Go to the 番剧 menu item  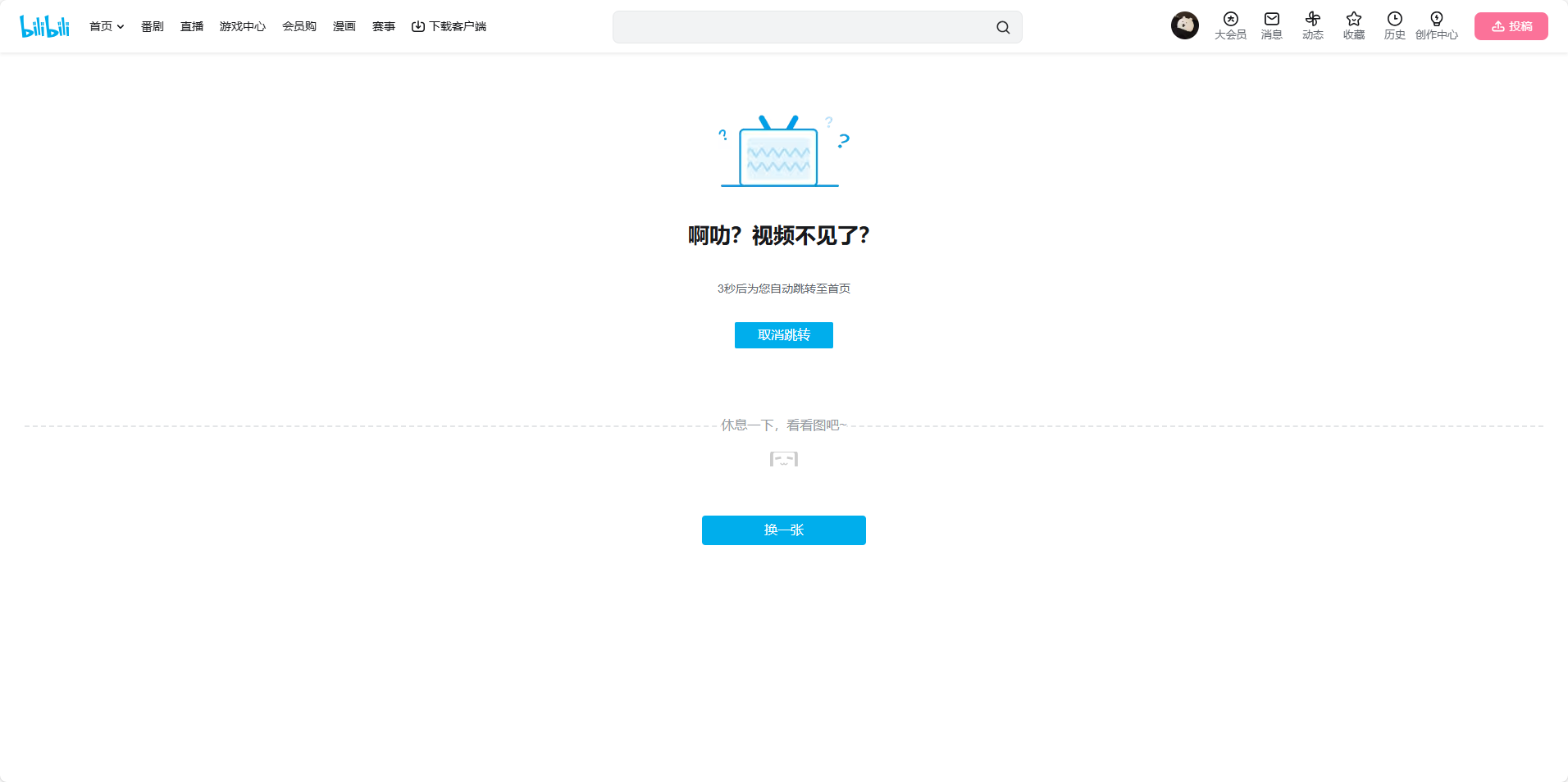152,26
